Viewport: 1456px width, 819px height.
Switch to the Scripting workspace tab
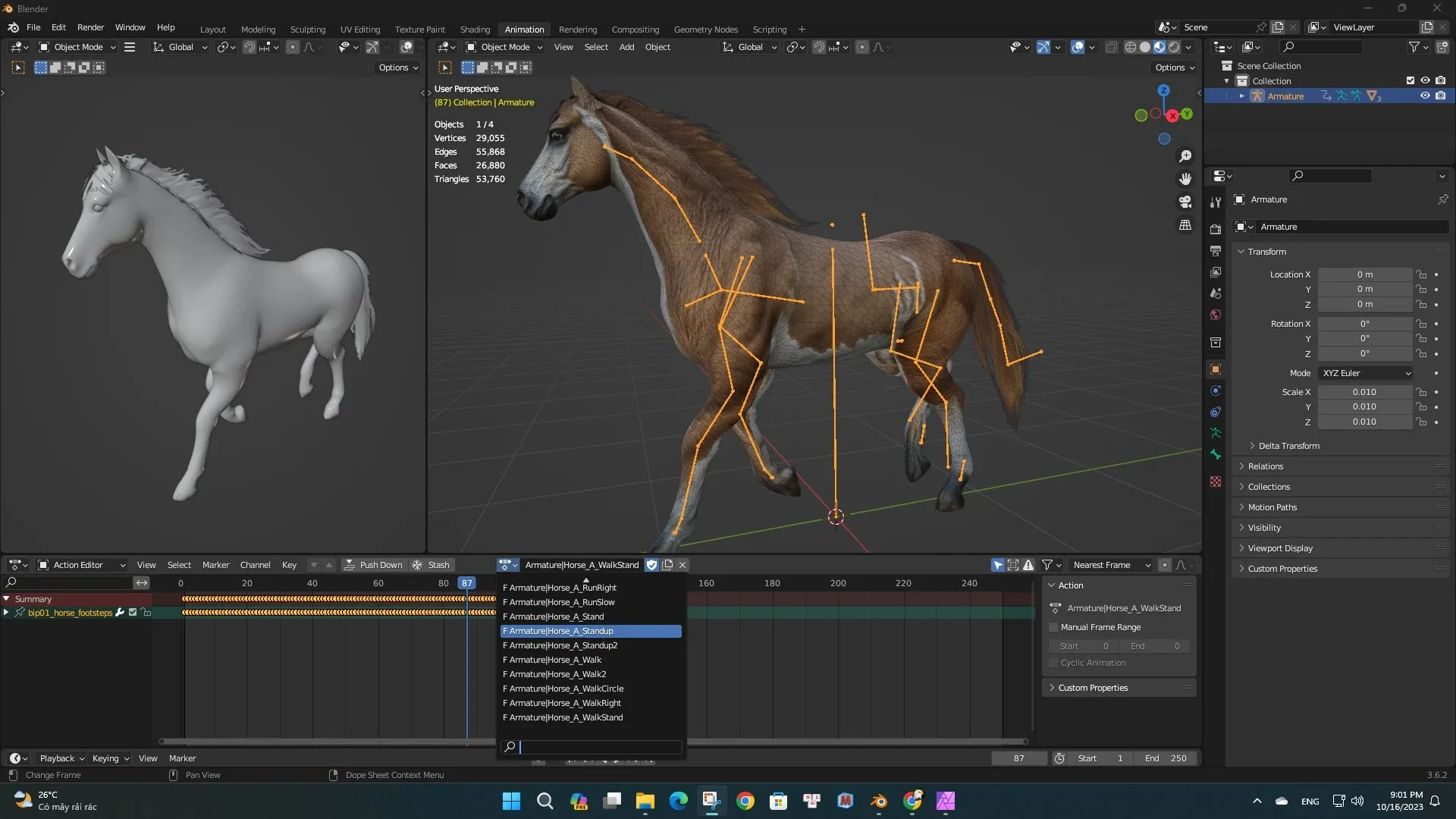click(769, 30)
